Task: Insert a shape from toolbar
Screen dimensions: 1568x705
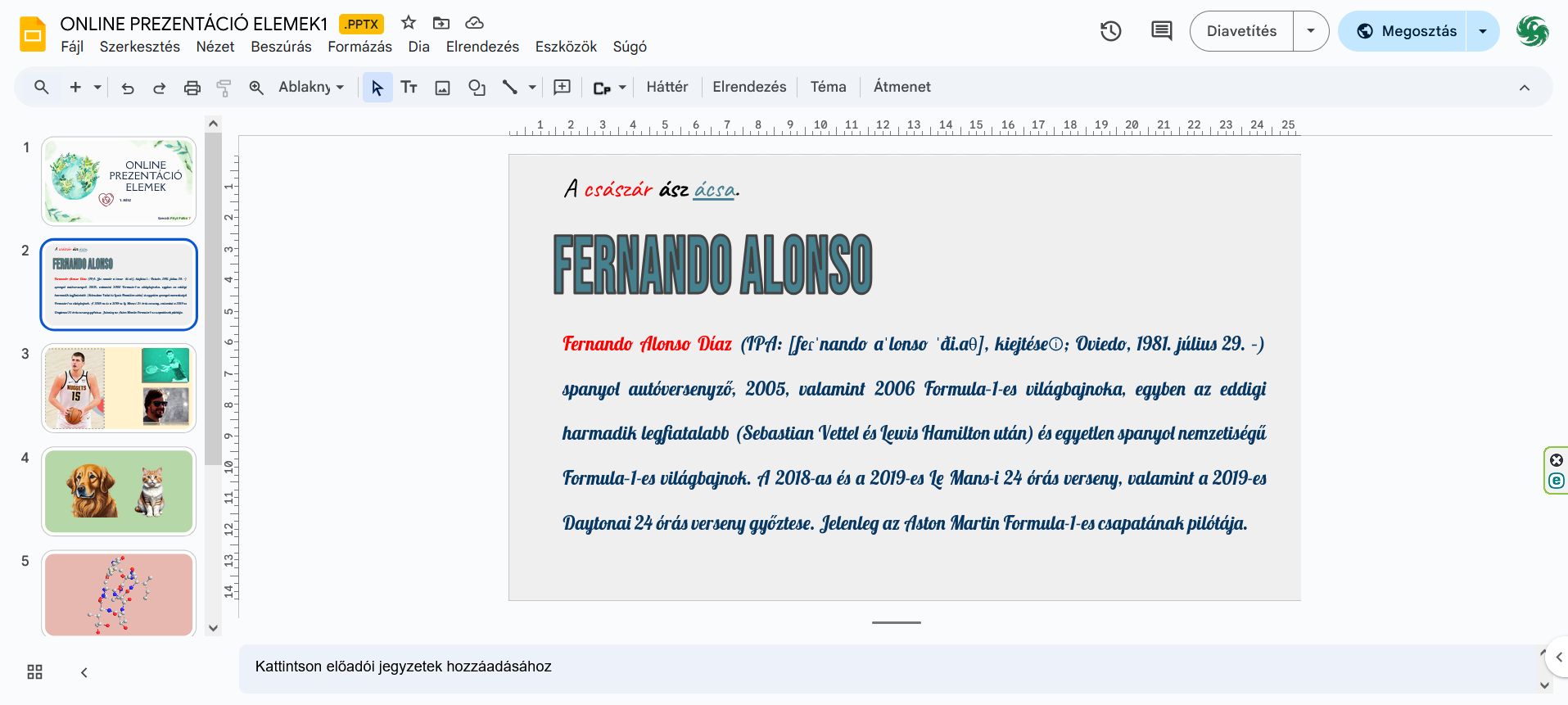Action: 477,88
